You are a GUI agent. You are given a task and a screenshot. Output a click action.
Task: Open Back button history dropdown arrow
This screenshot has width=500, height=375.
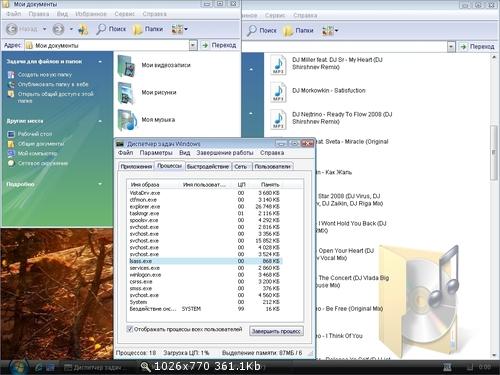[x=44, y=29]
